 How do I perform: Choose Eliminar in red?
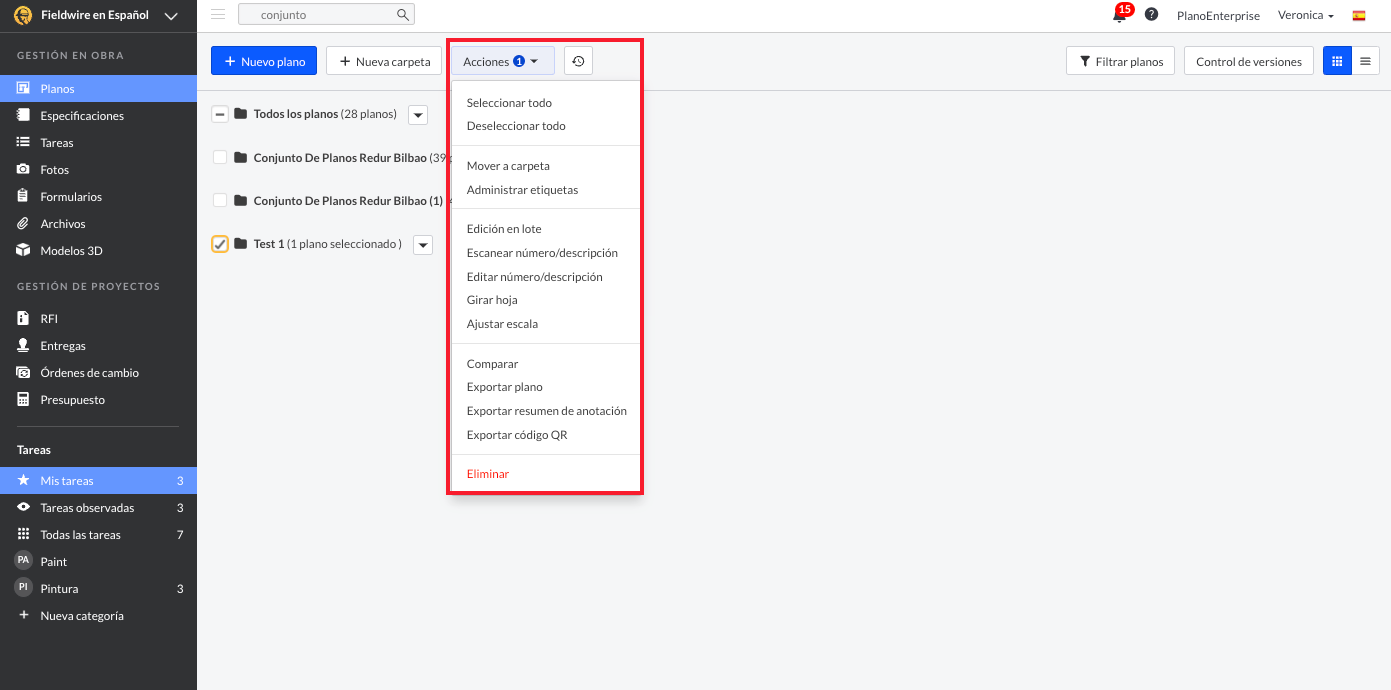coord(488,474)
